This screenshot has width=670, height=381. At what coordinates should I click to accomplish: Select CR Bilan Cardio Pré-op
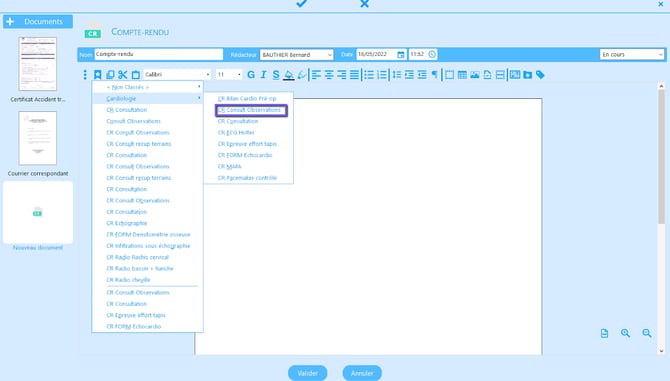[247, 99]
